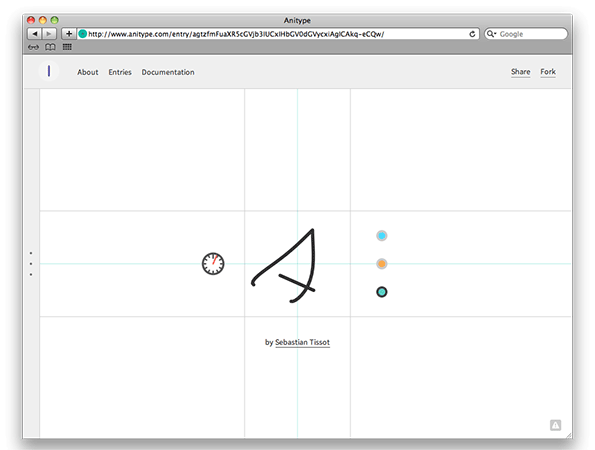
Task: Open the About page
Action: pos(88,72)
